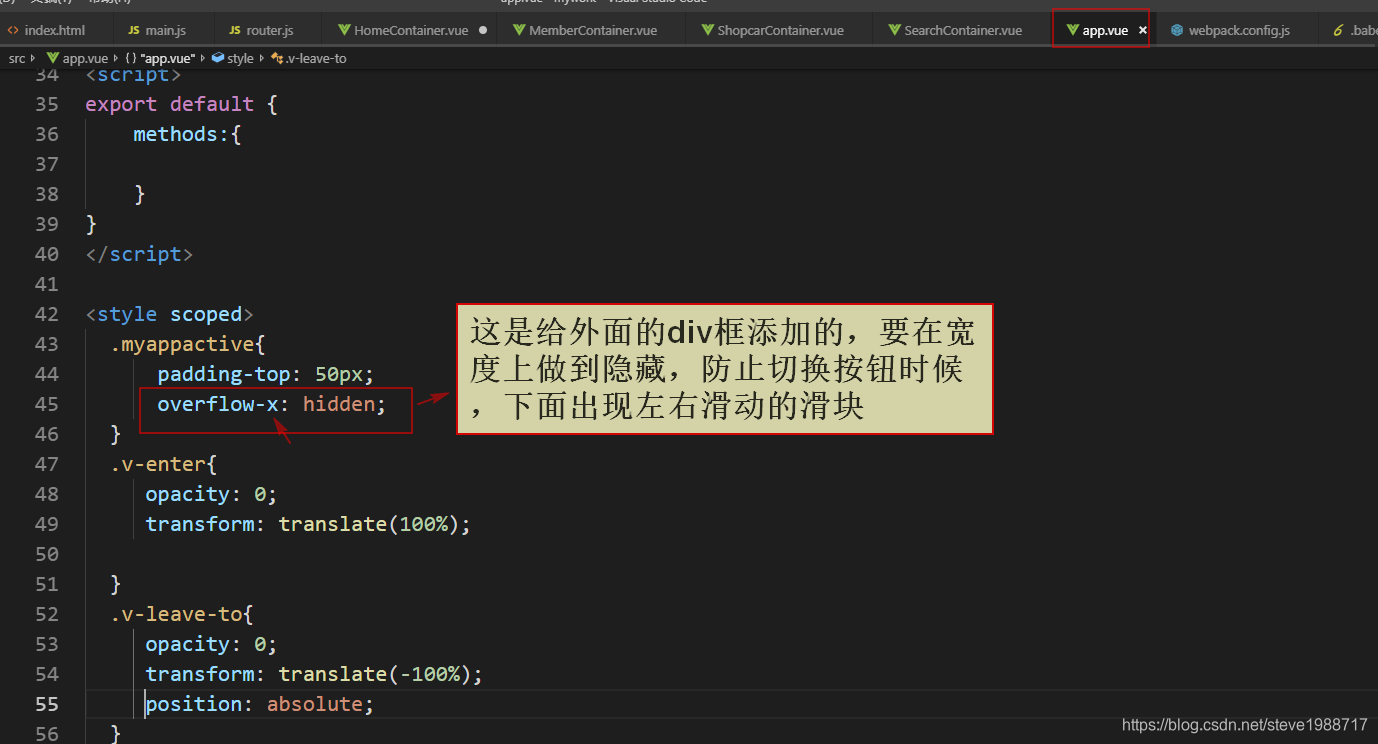Click the unsaved dot on HomeContainer.vue tab
The image size is (1378, 744).
coord(483,30)
